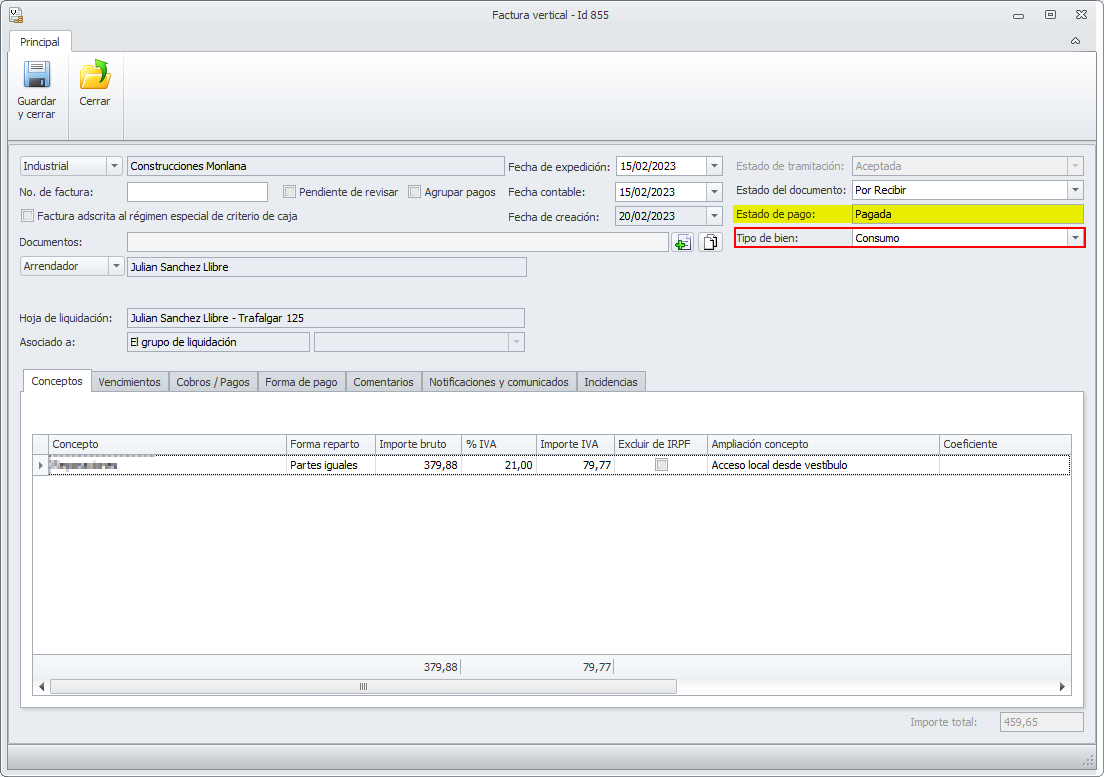
Task: Click the Importe bruto column header
Action: tap(418, 444)
